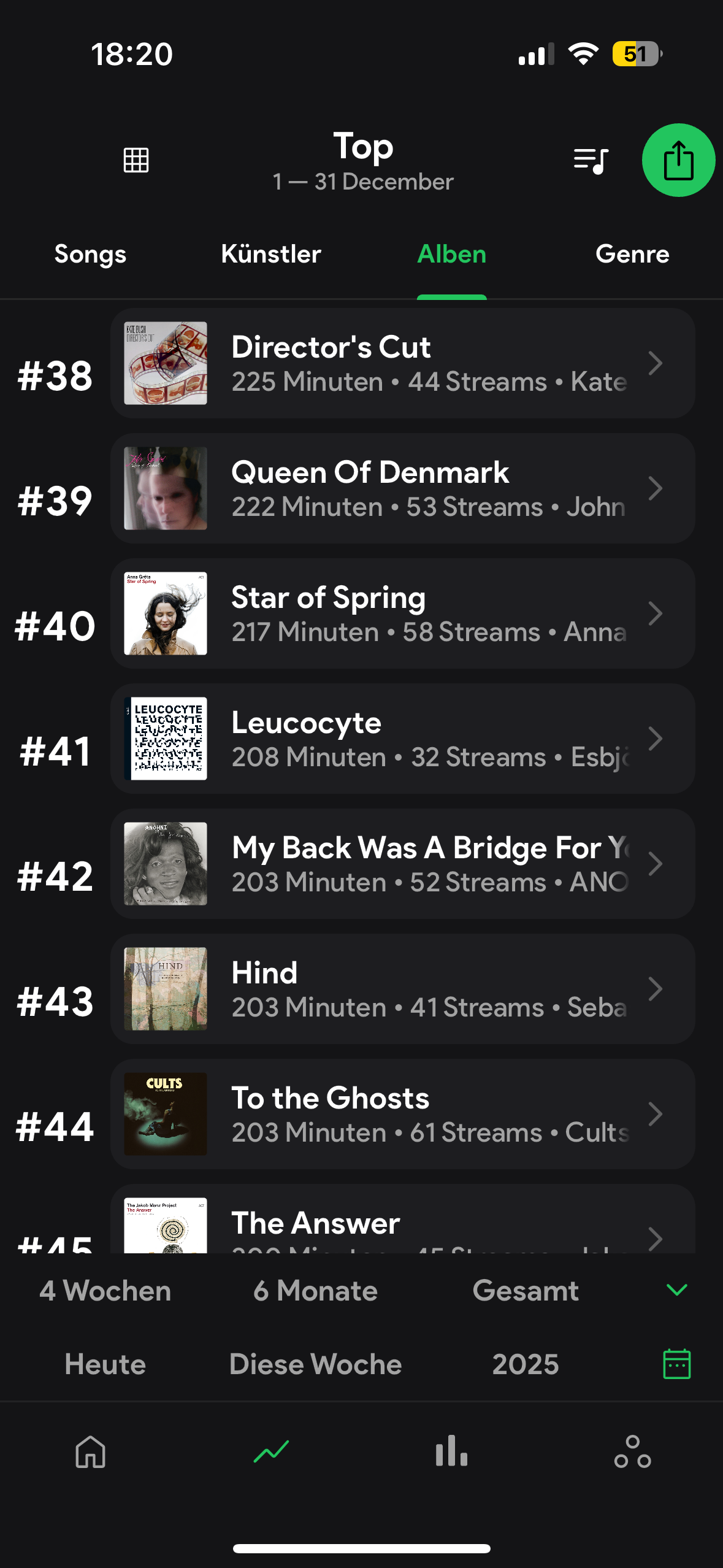Select the 6 Monate time range
Image resolution: width=723 pixels, height=1568 pixels.
point(315,1291)
